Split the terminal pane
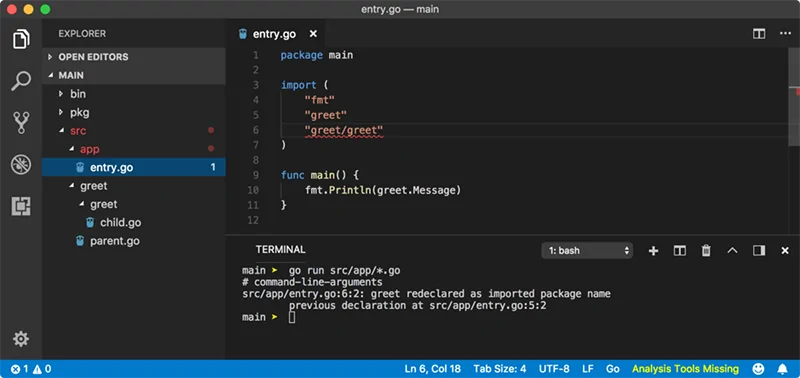800x378 pixels. (x=680, y=250)
